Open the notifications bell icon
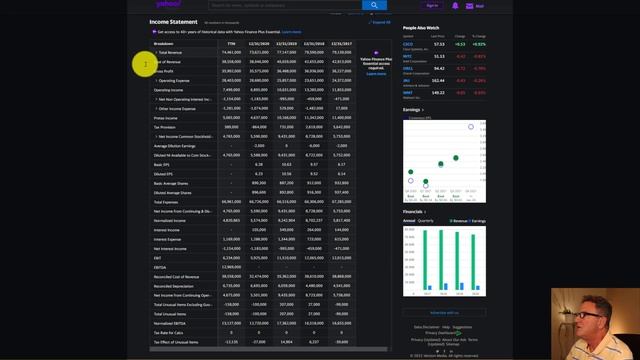Screen dimensions: 640x360 455,6
